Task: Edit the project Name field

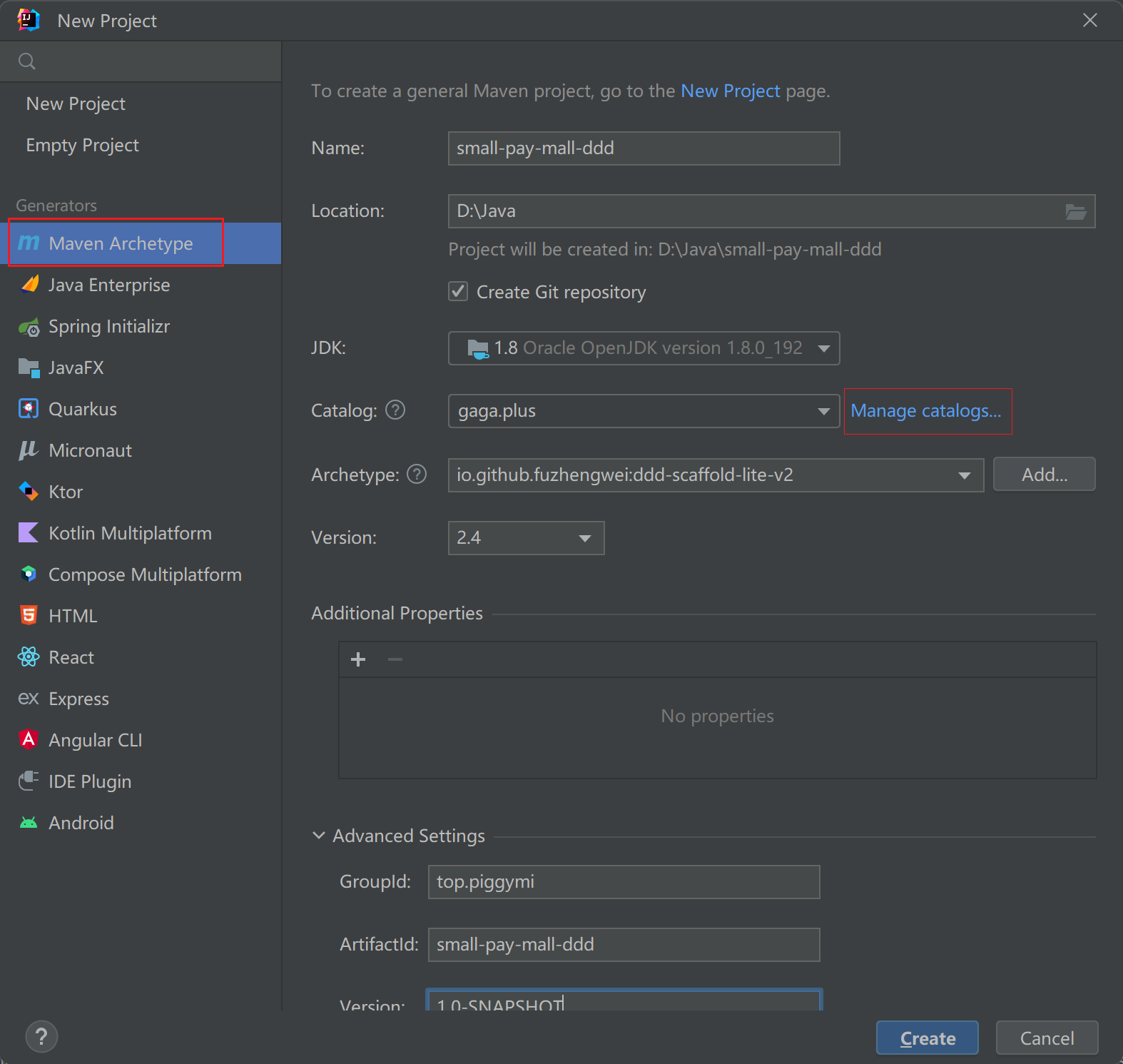Action: [x=644, y=148]
